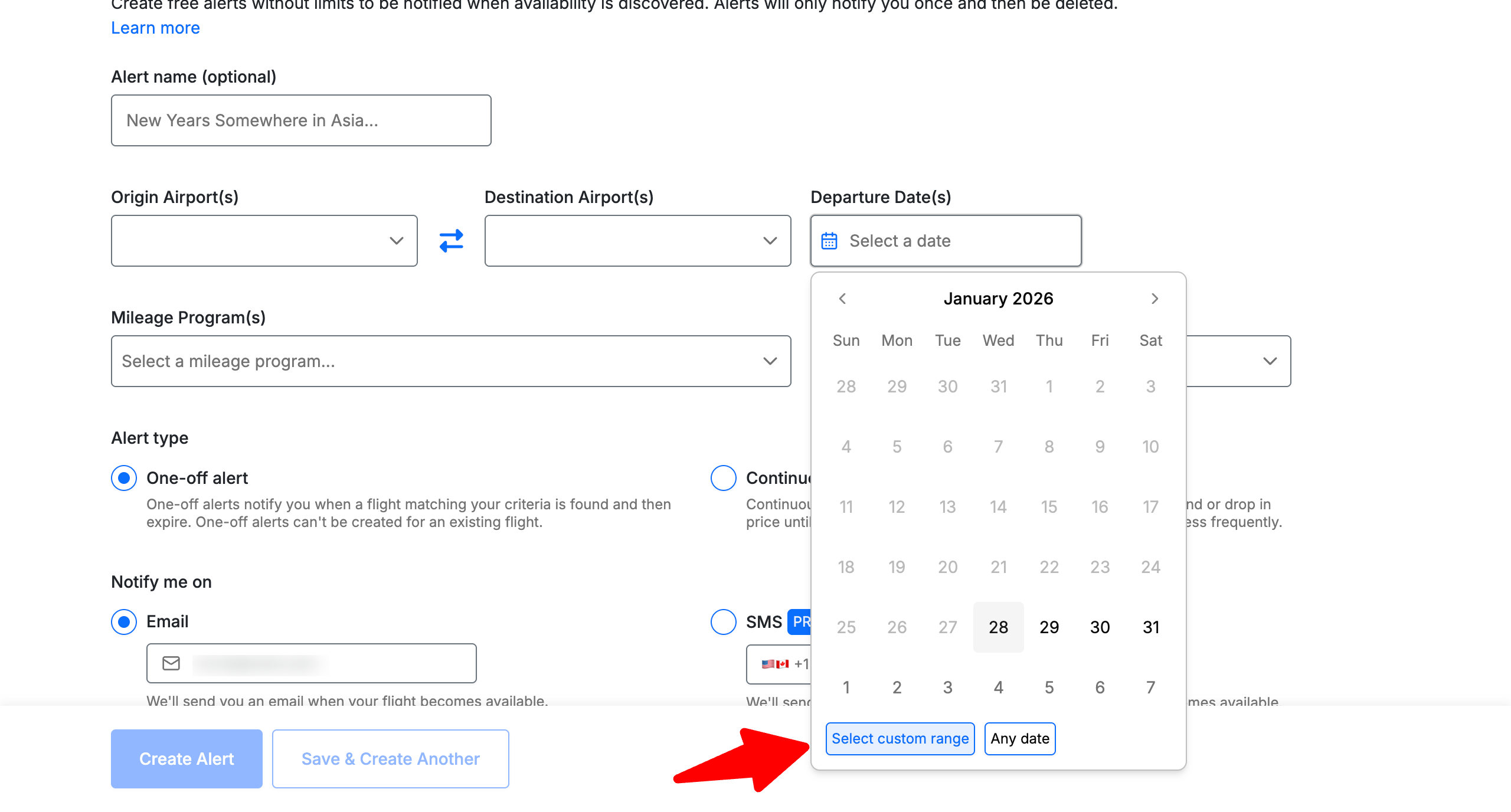Open the mileage program selector
Image resolution: width=1511 pixels, height=812 pixels.
click(x=451, y=361)
